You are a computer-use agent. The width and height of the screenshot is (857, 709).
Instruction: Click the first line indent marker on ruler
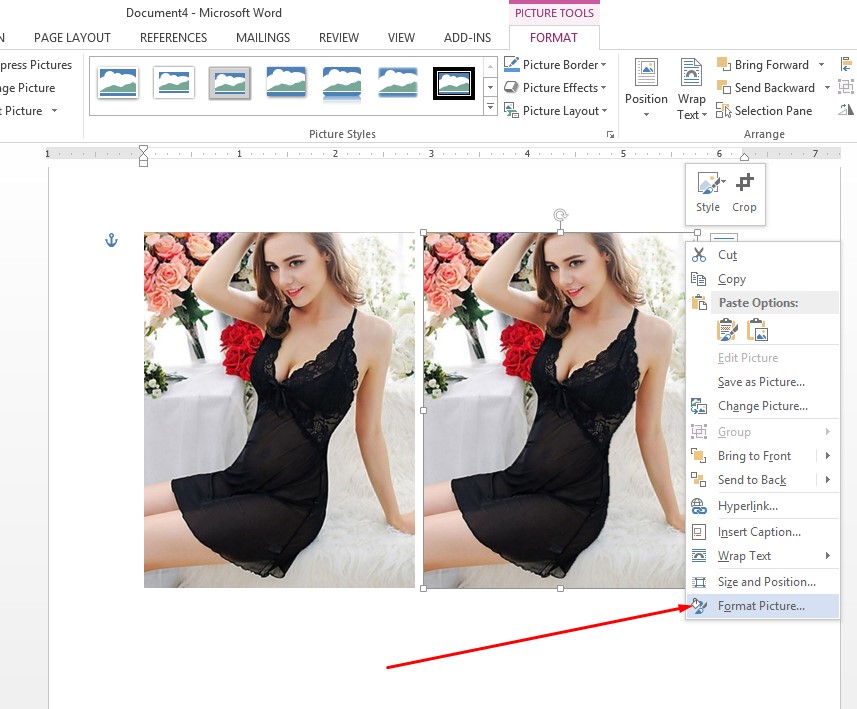pyautogui.click(x=143, y=150)
